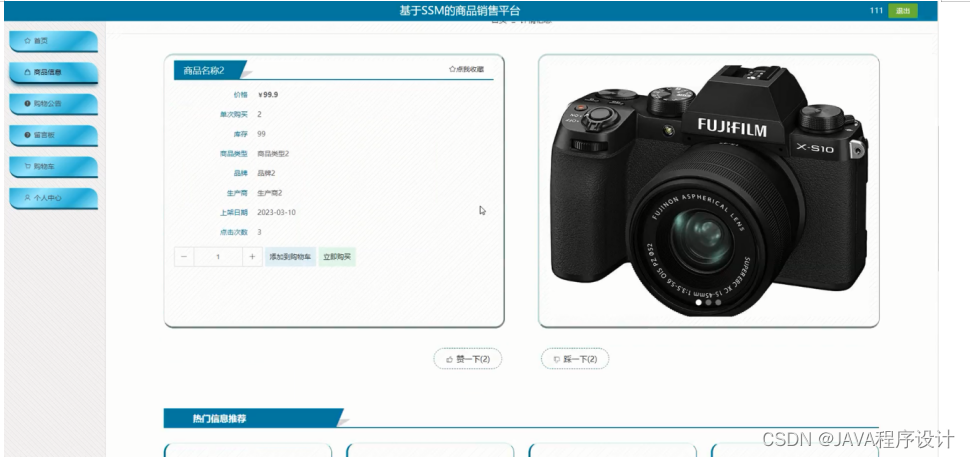Image resolution: width=970 pixels, height=458 pixels.
Task: Click the star 点我收藏 favorite link
Action: click(x=466, y=69)
